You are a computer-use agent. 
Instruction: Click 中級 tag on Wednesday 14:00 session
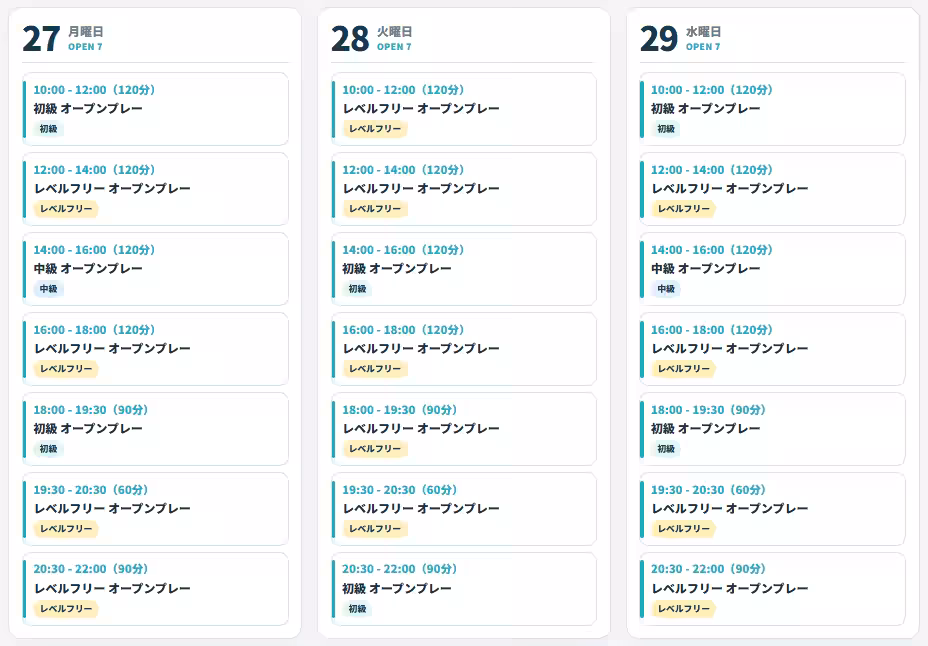point(666,289)
